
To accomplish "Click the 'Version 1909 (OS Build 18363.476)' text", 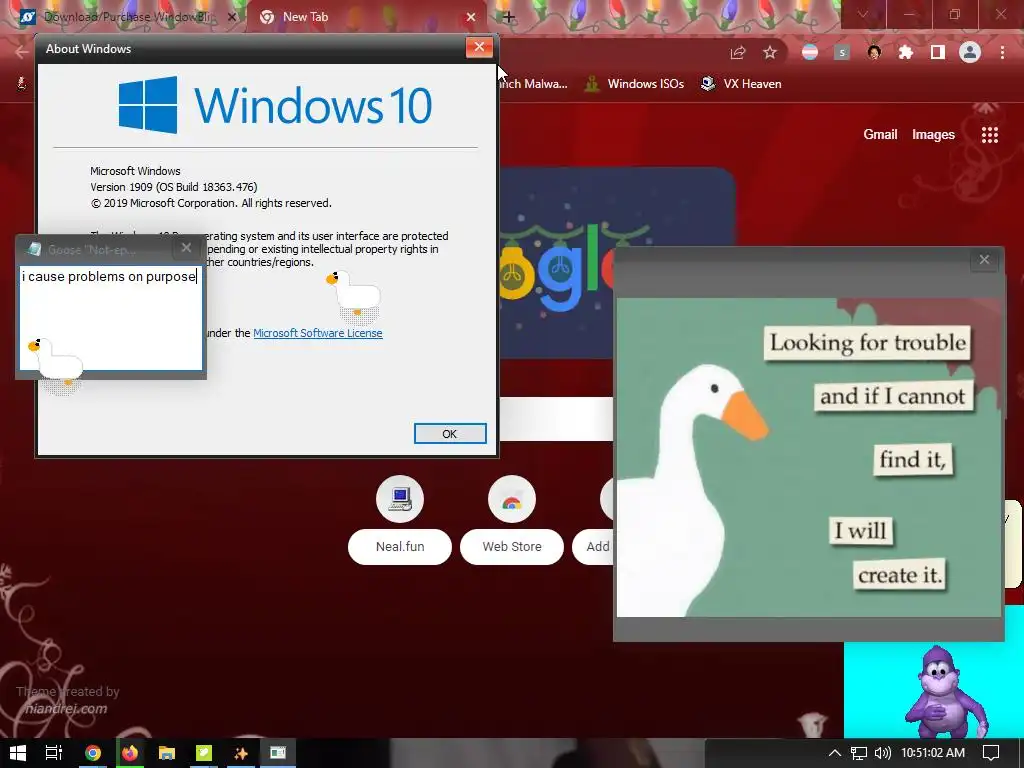I will point(174,187).
